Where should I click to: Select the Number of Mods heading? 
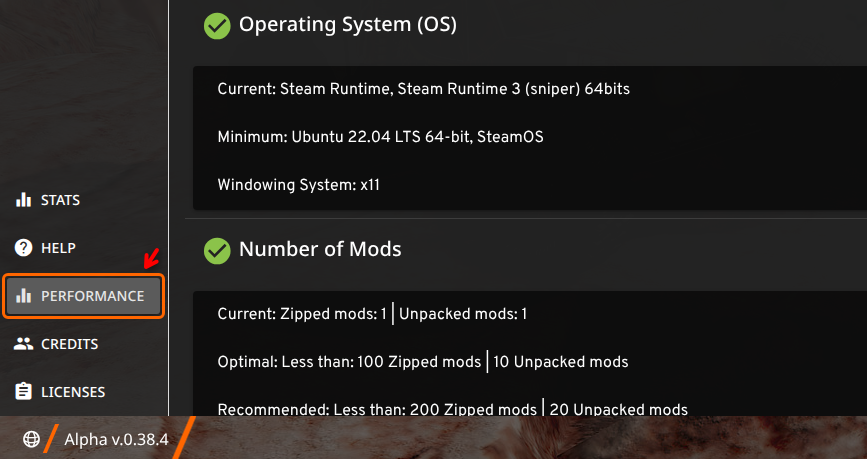[x=320, y=249]
